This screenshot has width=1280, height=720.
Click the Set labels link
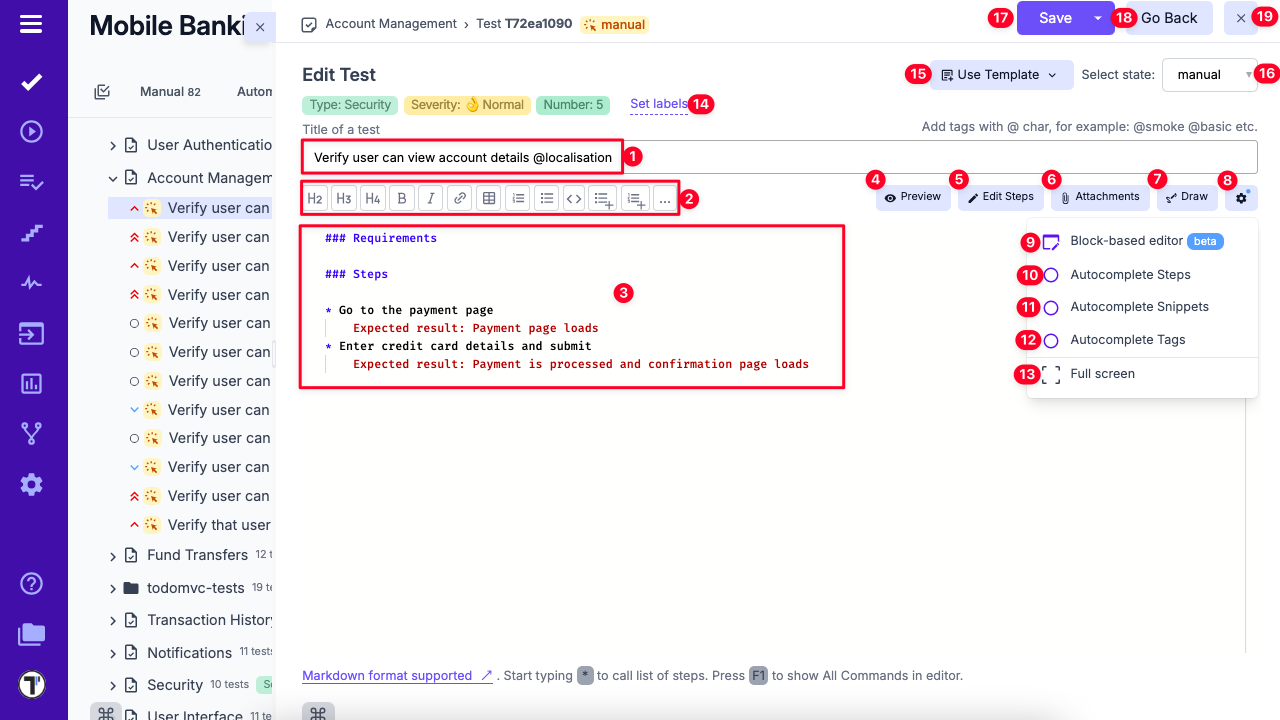coord(658,104)
